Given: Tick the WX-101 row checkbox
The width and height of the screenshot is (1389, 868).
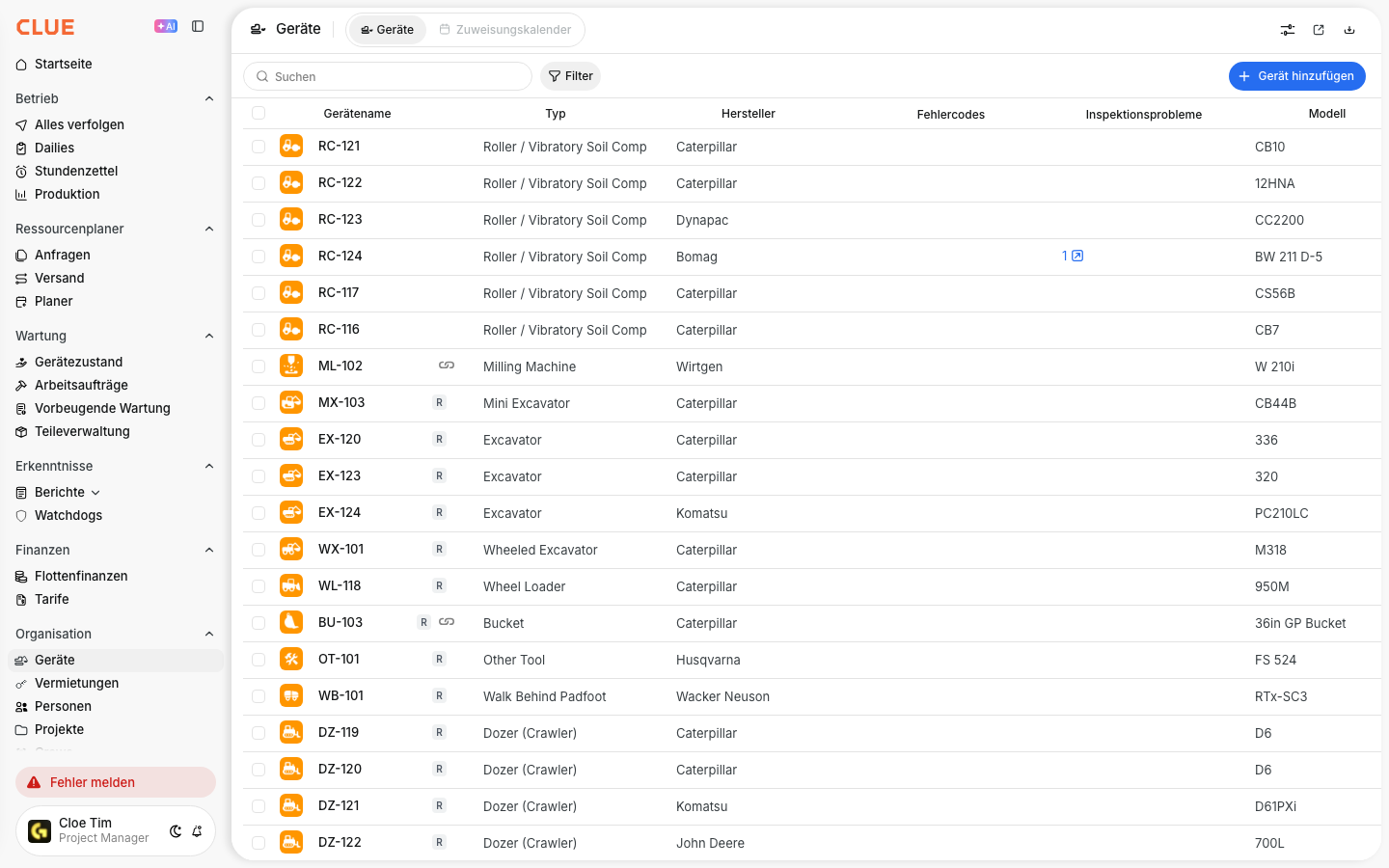Looking at the screenshot, I should point(259,550).
